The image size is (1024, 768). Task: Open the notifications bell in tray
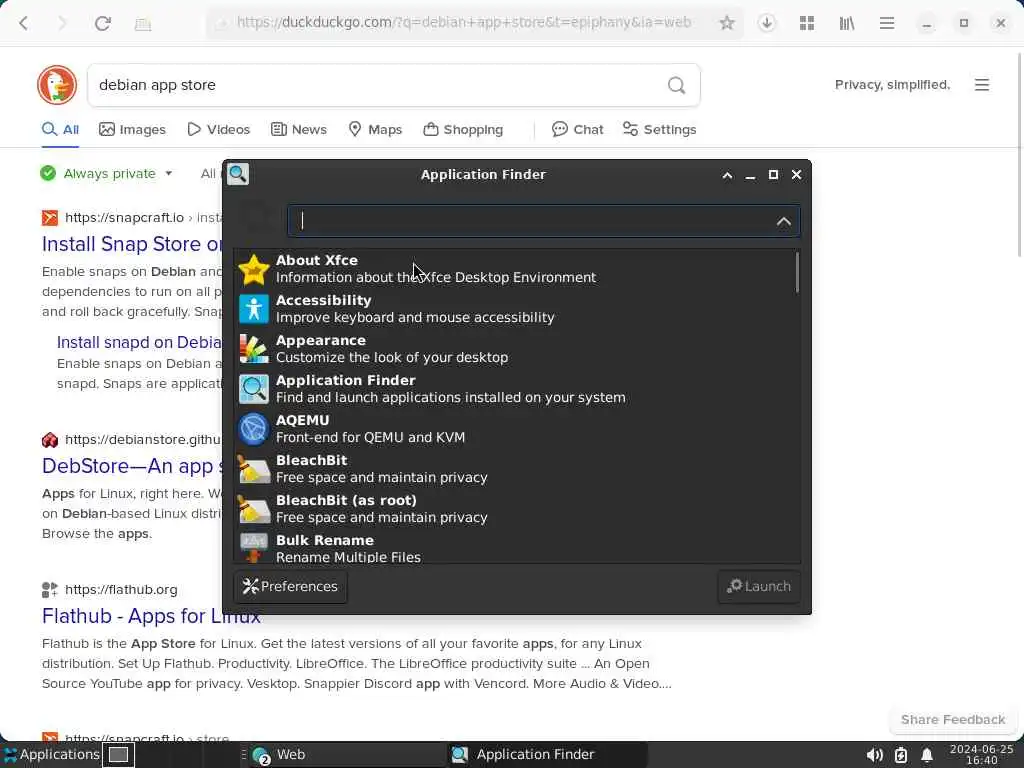click(926, 755)
